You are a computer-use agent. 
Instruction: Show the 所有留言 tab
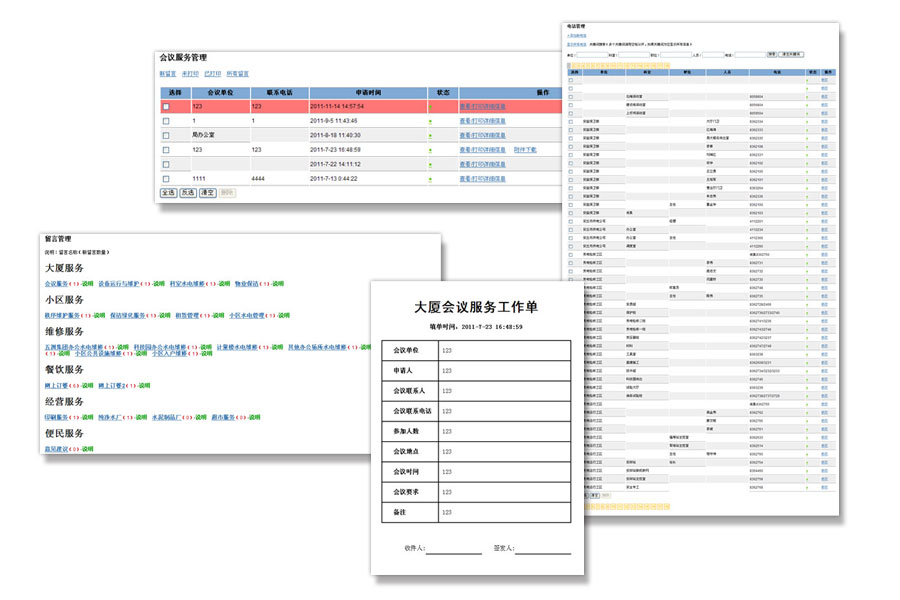(x=238, y=73)
